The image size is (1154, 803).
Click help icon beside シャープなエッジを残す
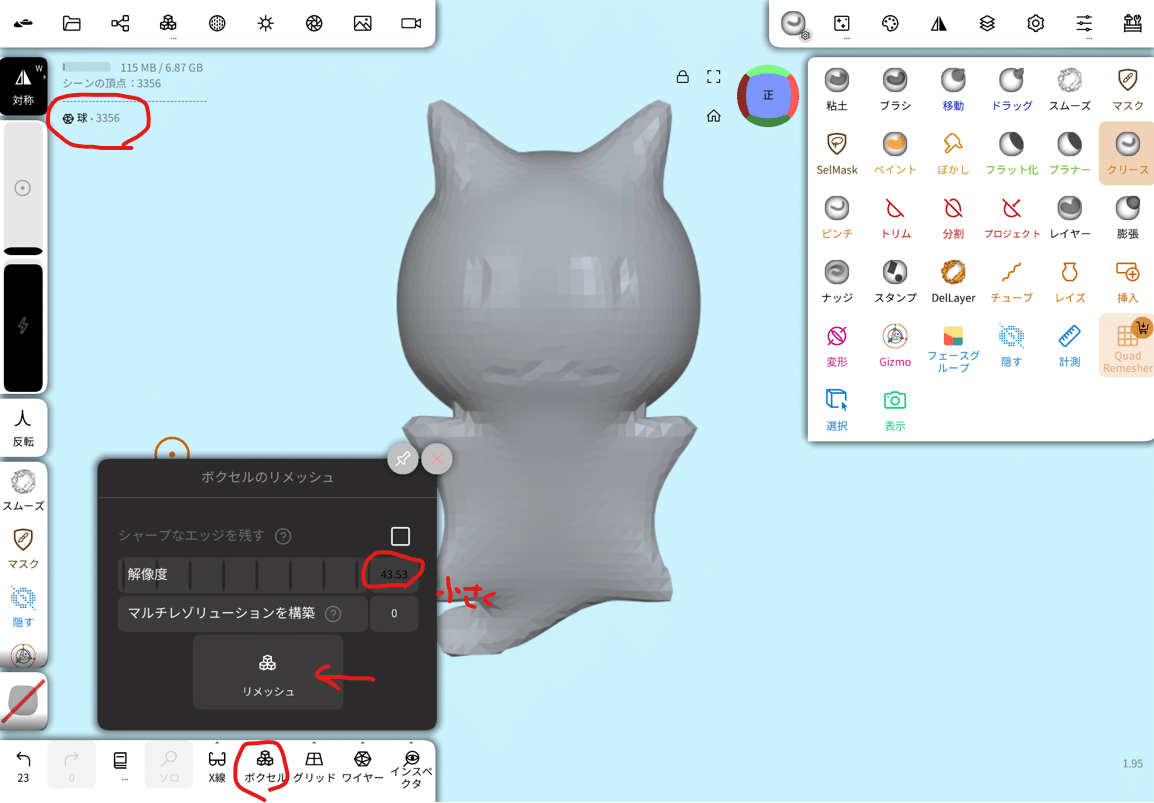tap(283, 536)
